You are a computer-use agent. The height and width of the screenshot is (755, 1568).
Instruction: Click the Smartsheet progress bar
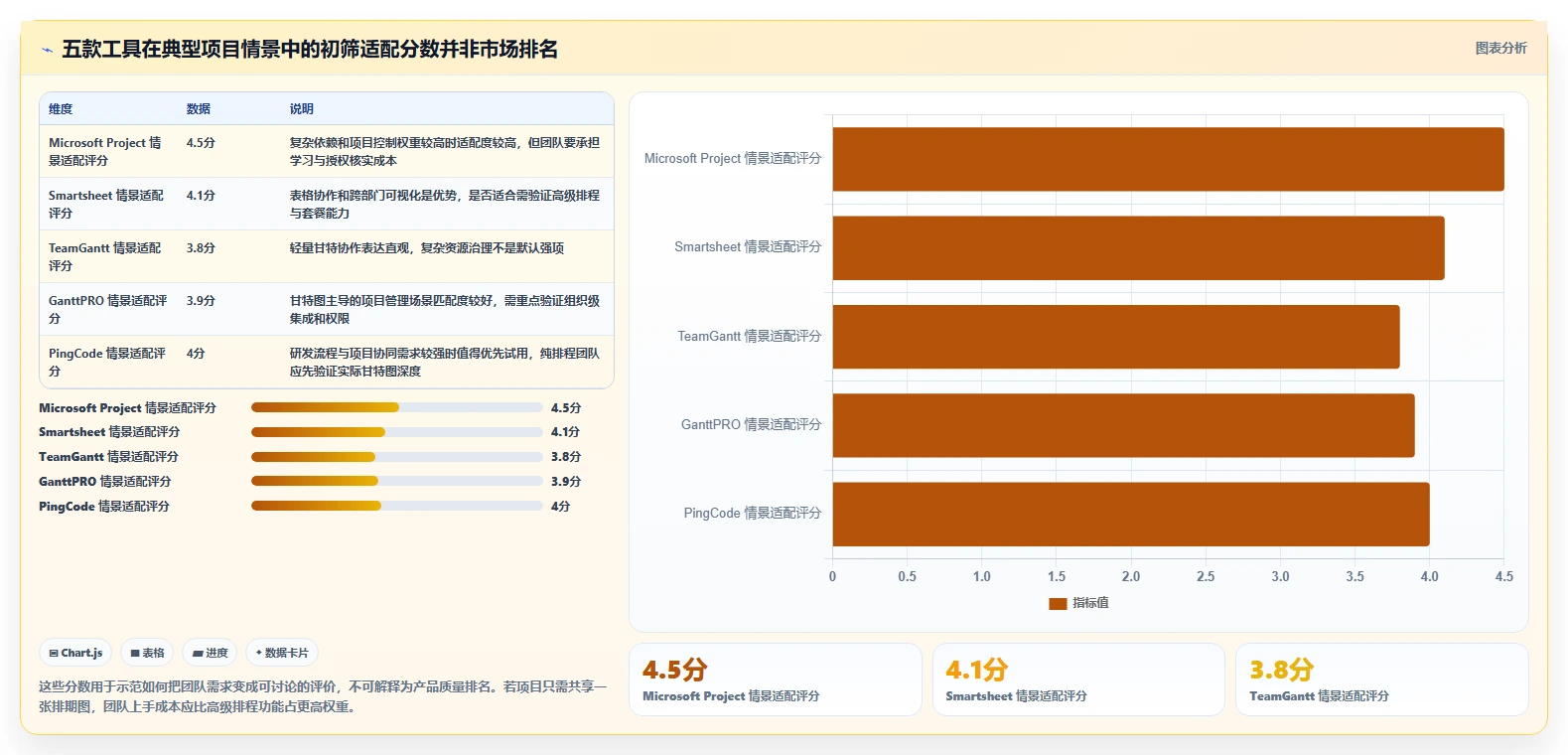pyautogui.click(x=397, y=432)
